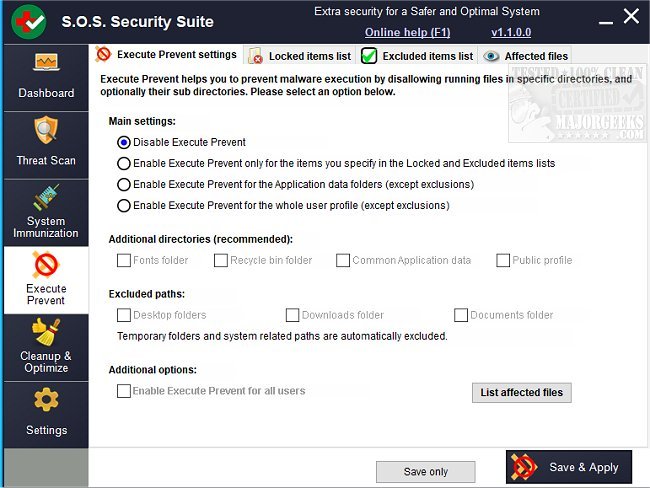This screenshot has width=650, height=488.
Task: Click the Save & Apply button
Action: (569, 467)
